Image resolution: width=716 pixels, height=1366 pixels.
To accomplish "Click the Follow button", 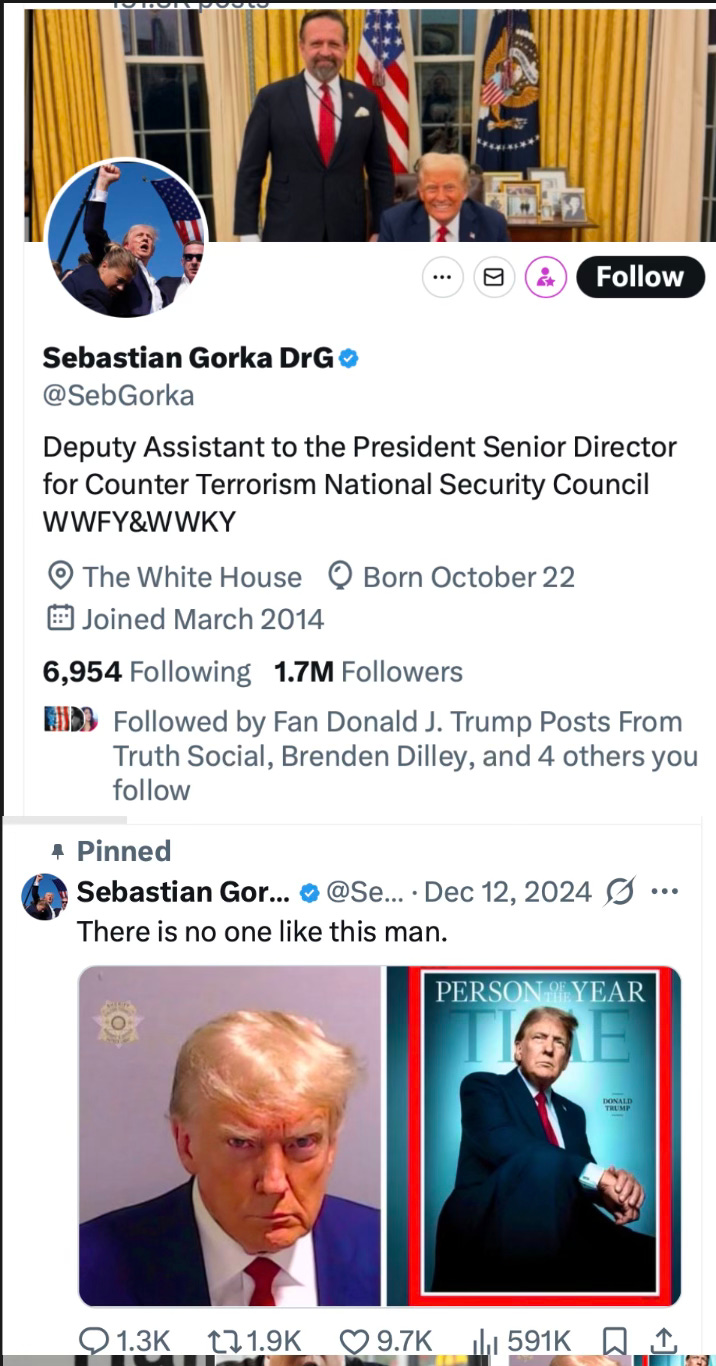I will pyautogui.click(x=640, y=277).
